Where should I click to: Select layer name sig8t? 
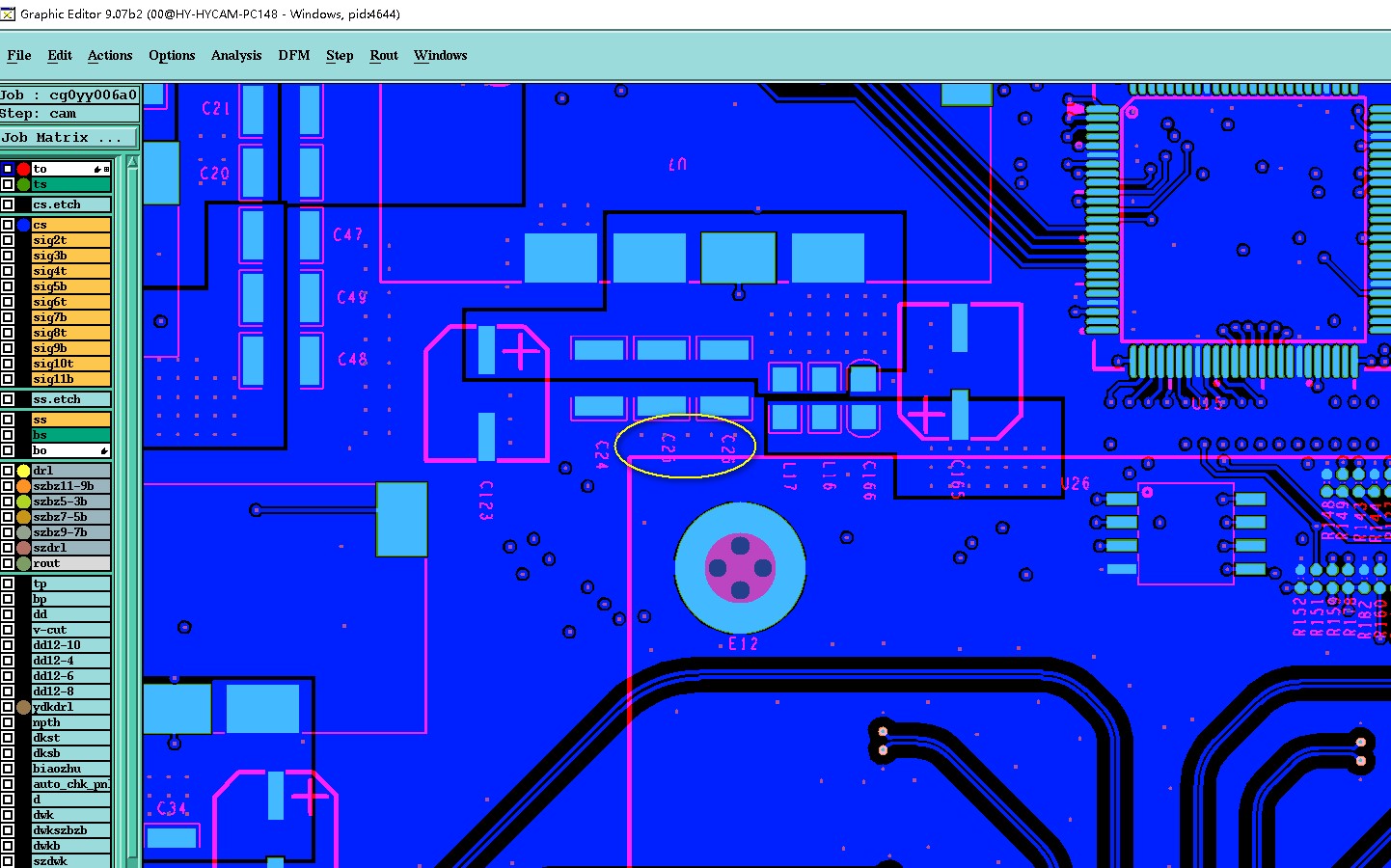(71, 333)
